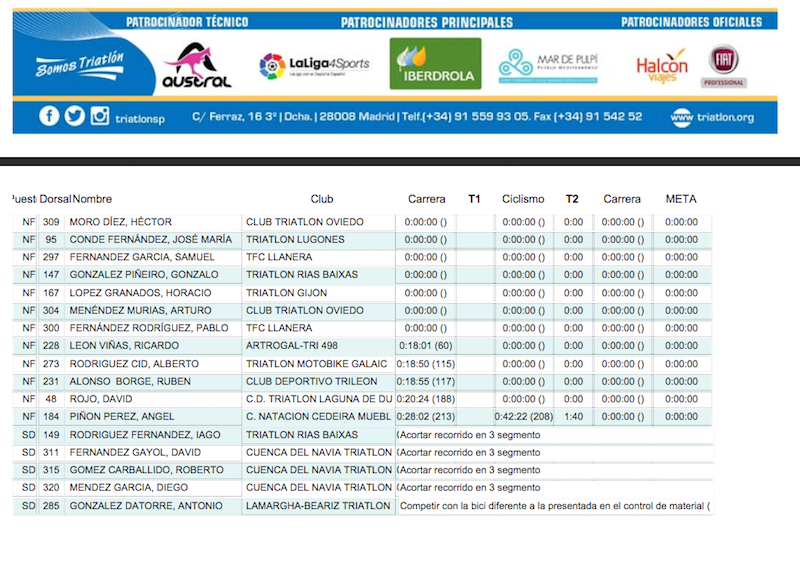The image size is (800, 561).
Task: Click the Austral kangaroo logo
Action: tap(197, 65)
